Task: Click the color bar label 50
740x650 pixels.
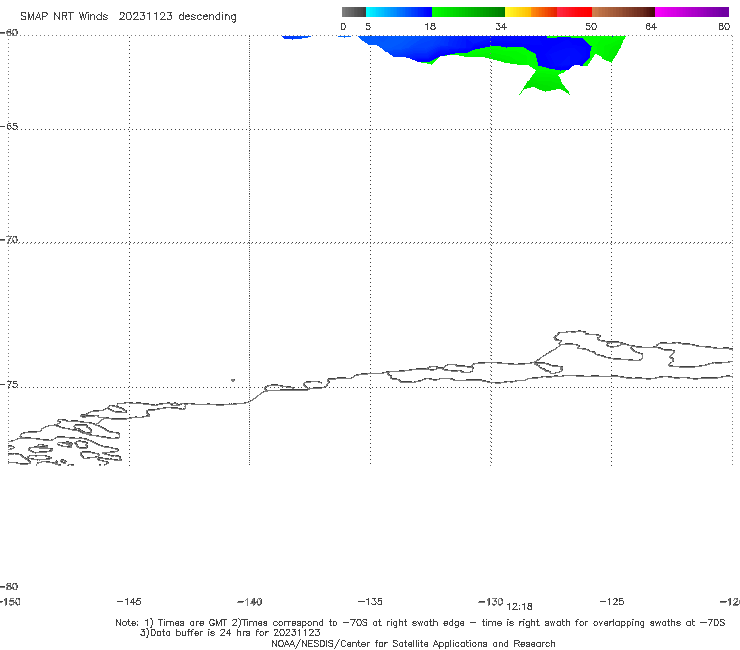Action: pyautogui.click(x=591, y=26)
